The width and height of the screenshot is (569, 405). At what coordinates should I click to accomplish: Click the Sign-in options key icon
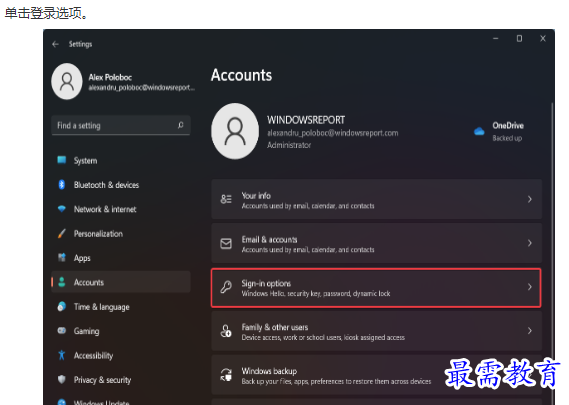tap(226, 287)
